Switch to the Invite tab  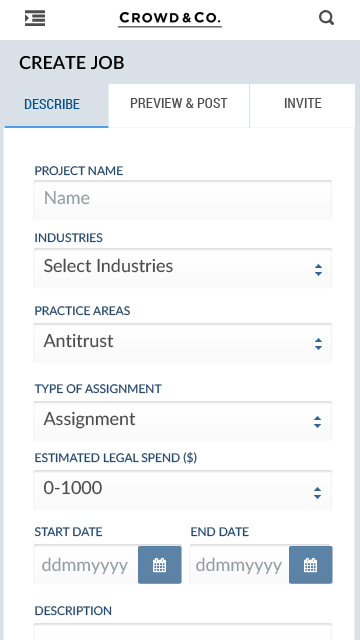302,105
